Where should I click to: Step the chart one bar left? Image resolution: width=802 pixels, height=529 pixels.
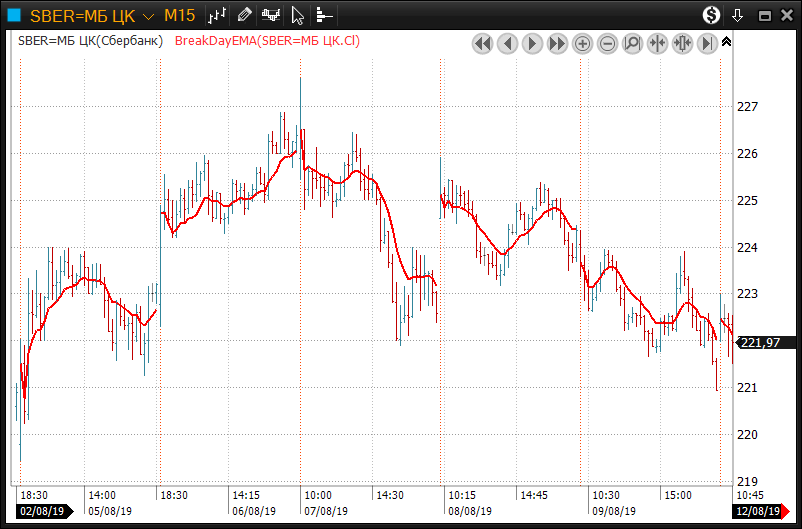coord(508,44)
